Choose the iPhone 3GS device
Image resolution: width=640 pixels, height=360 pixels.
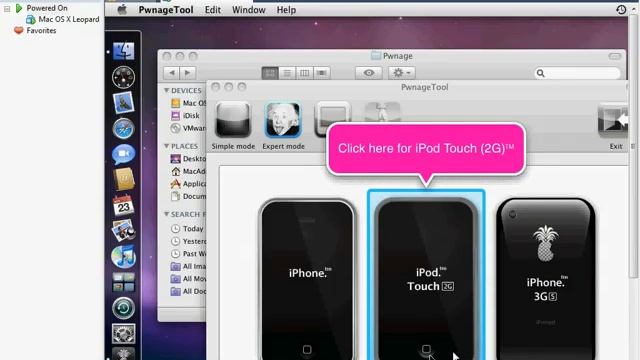click(x=545, y=279)
